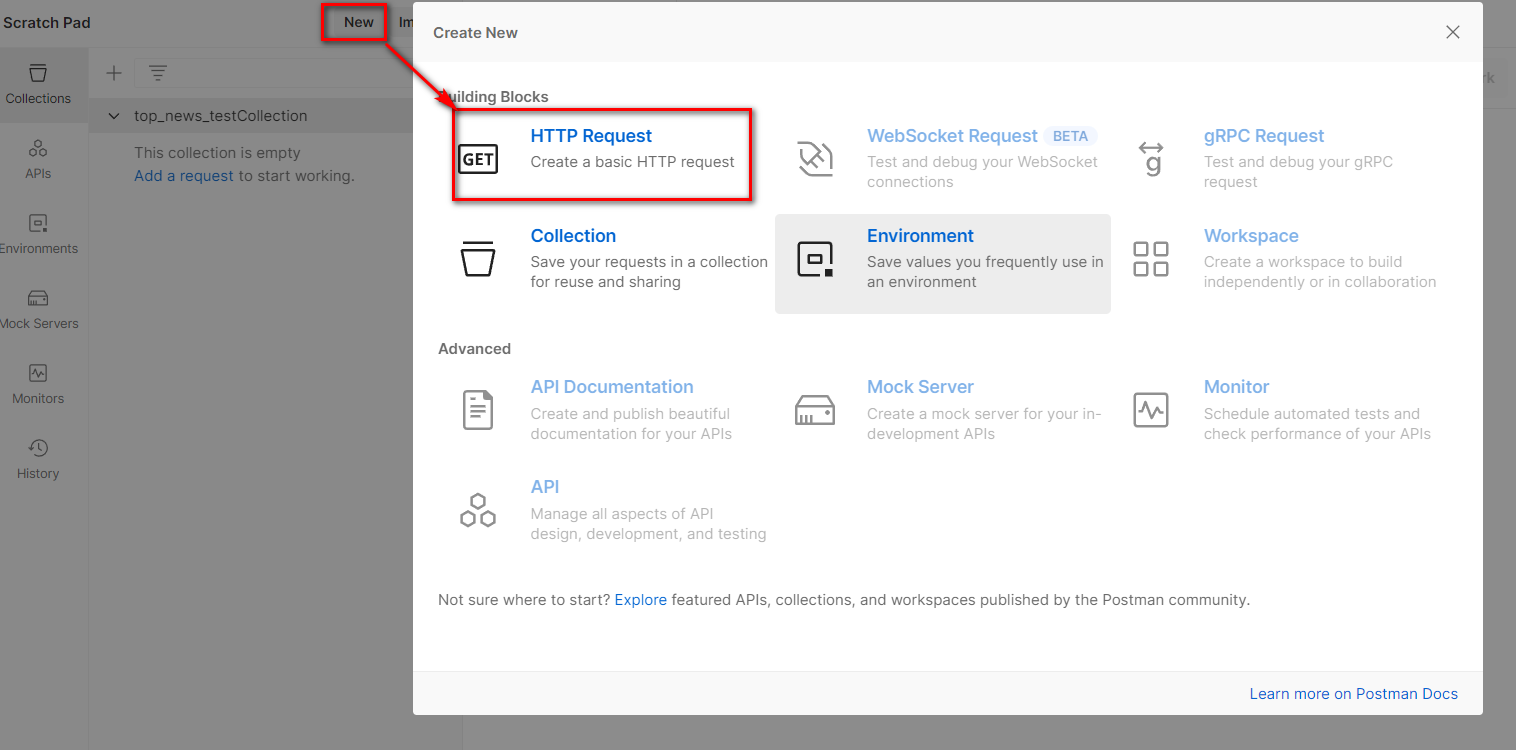
Task: Open the History sidebar tab
Action: (38, 459)
